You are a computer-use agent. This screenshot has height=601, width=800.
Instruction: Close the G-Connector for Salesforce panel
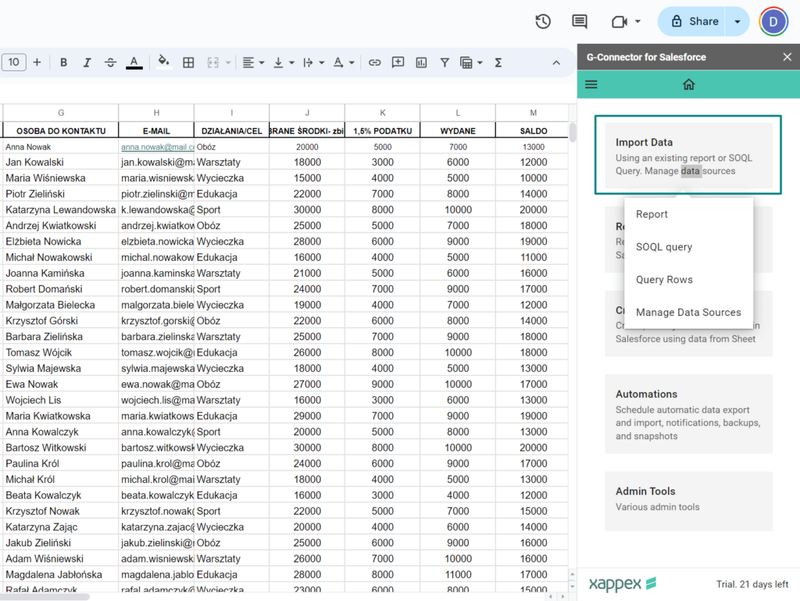tap(787, 57)
